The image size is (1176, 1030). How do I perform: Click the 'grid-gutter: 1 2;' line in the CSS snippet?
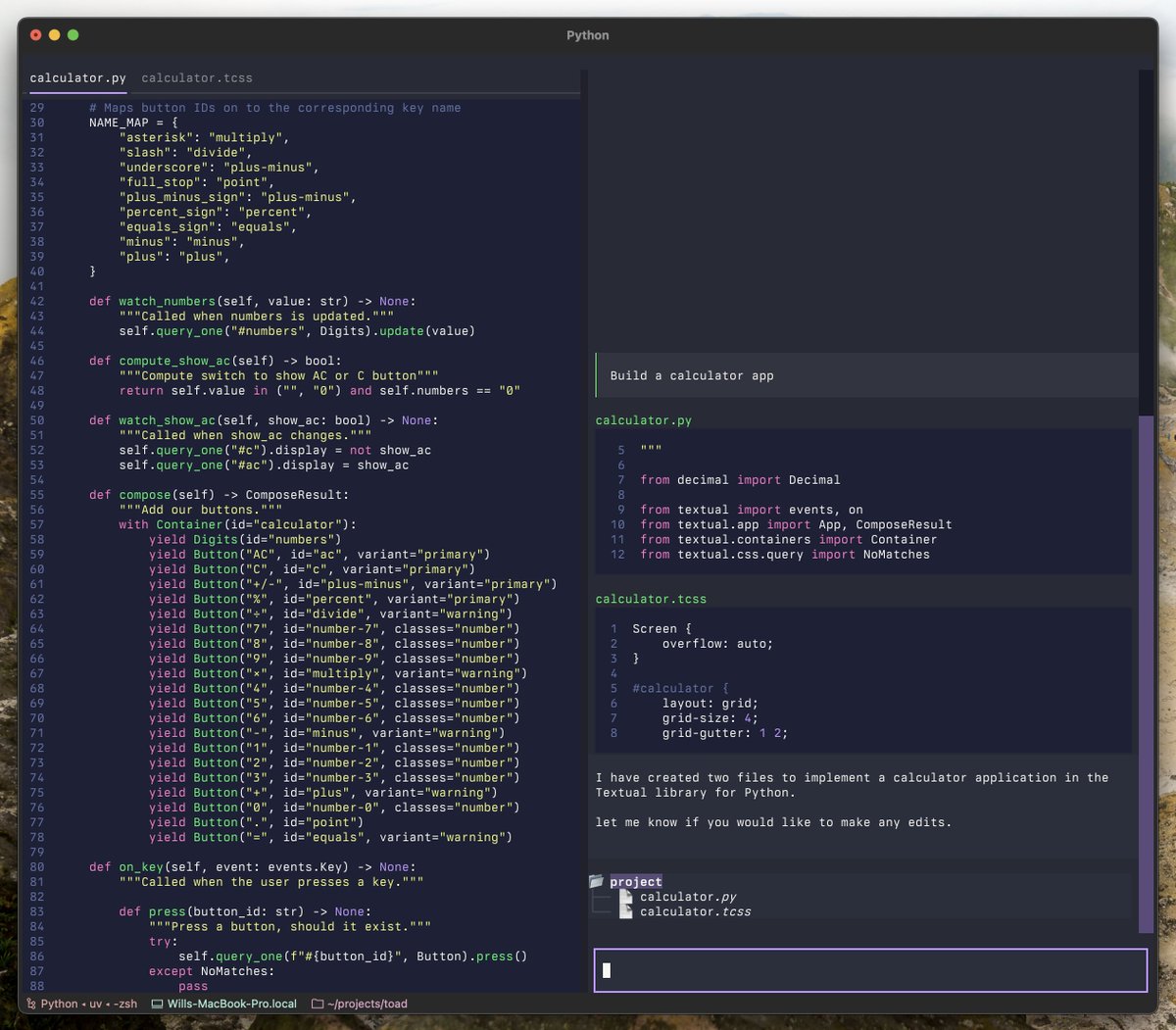point(725,733)
